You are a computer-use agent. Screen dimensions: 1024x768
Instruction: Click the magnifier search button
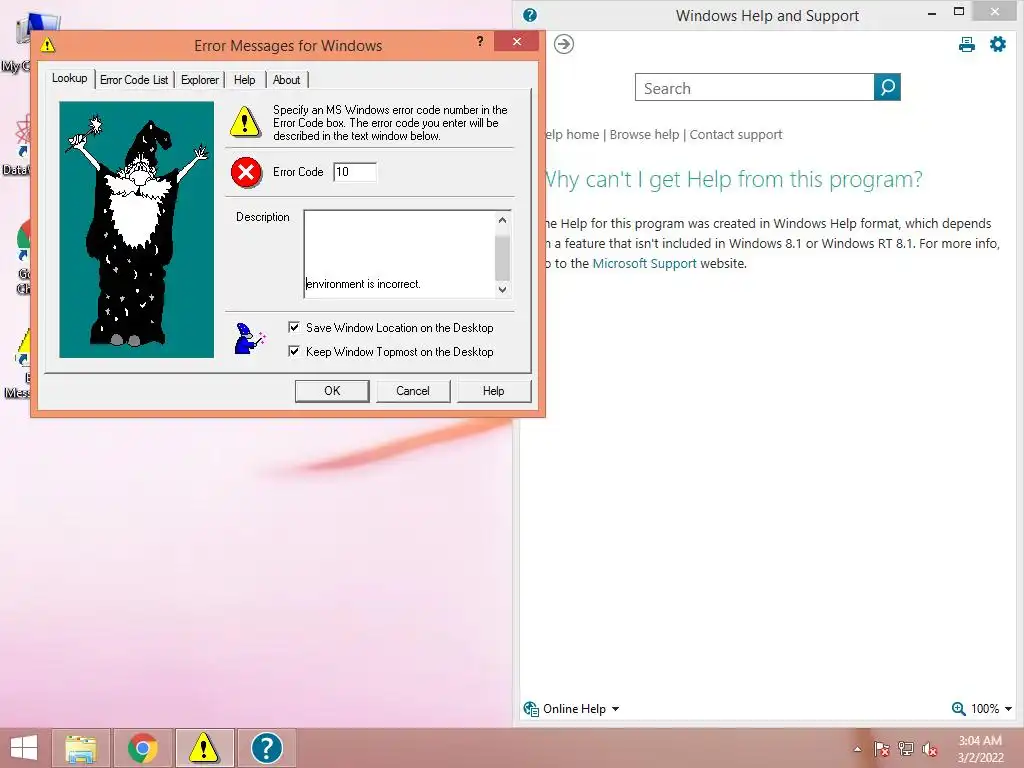887,87
